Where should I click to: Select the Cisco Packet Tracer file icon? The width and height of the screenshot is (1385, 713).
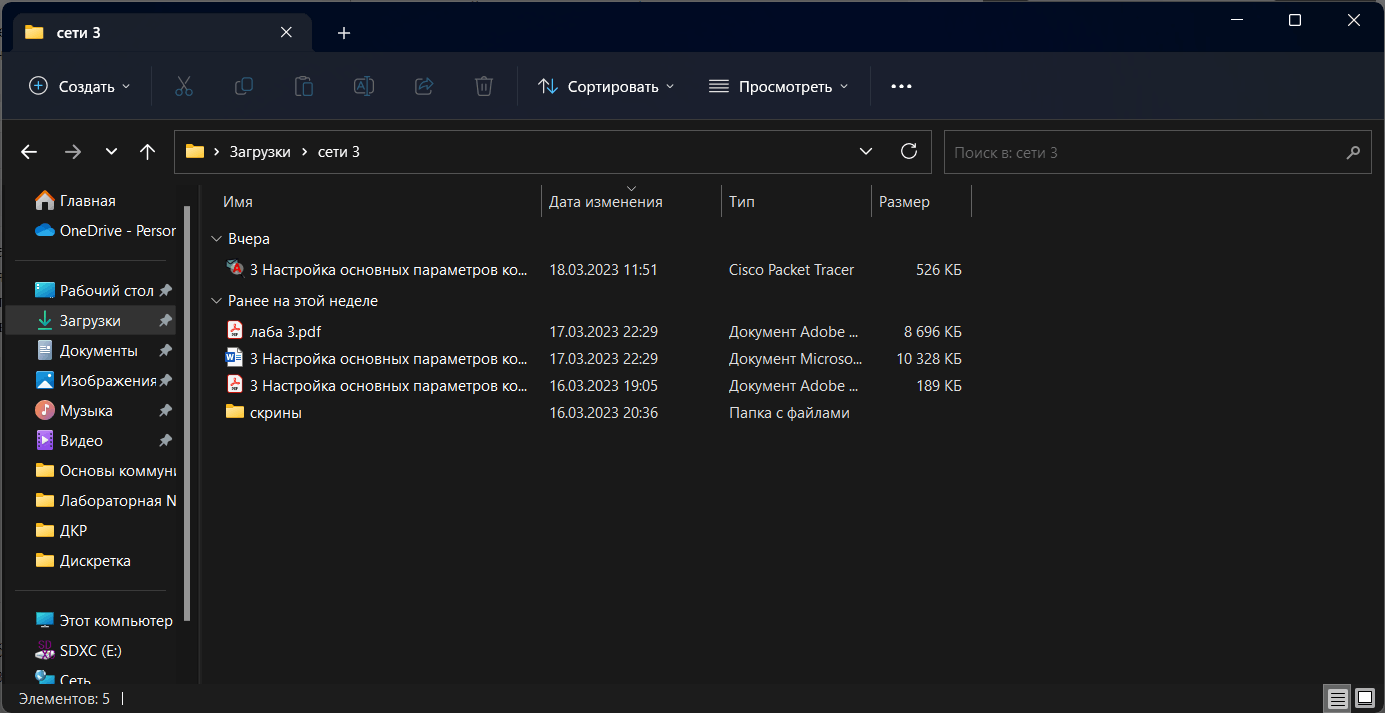pos(235,268)
